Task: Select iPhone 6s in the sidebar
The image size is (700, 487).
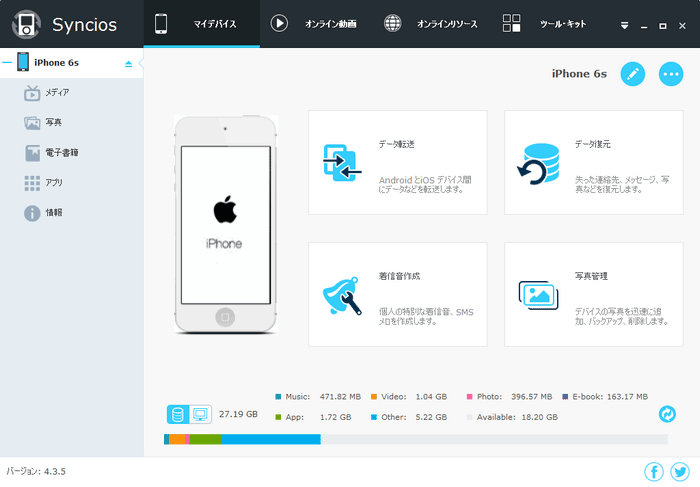Action: click(x=71, y=63)
